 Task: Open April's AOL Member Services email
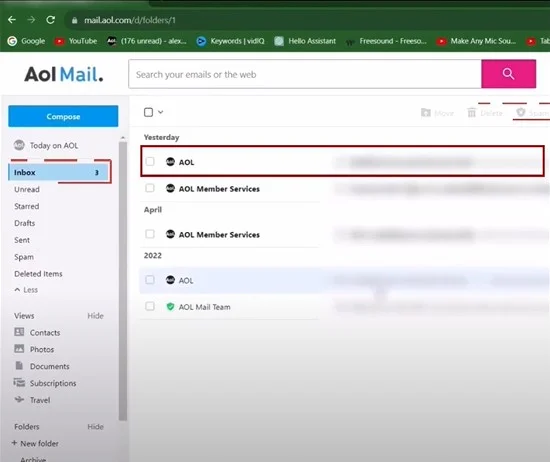click(344, 234)
